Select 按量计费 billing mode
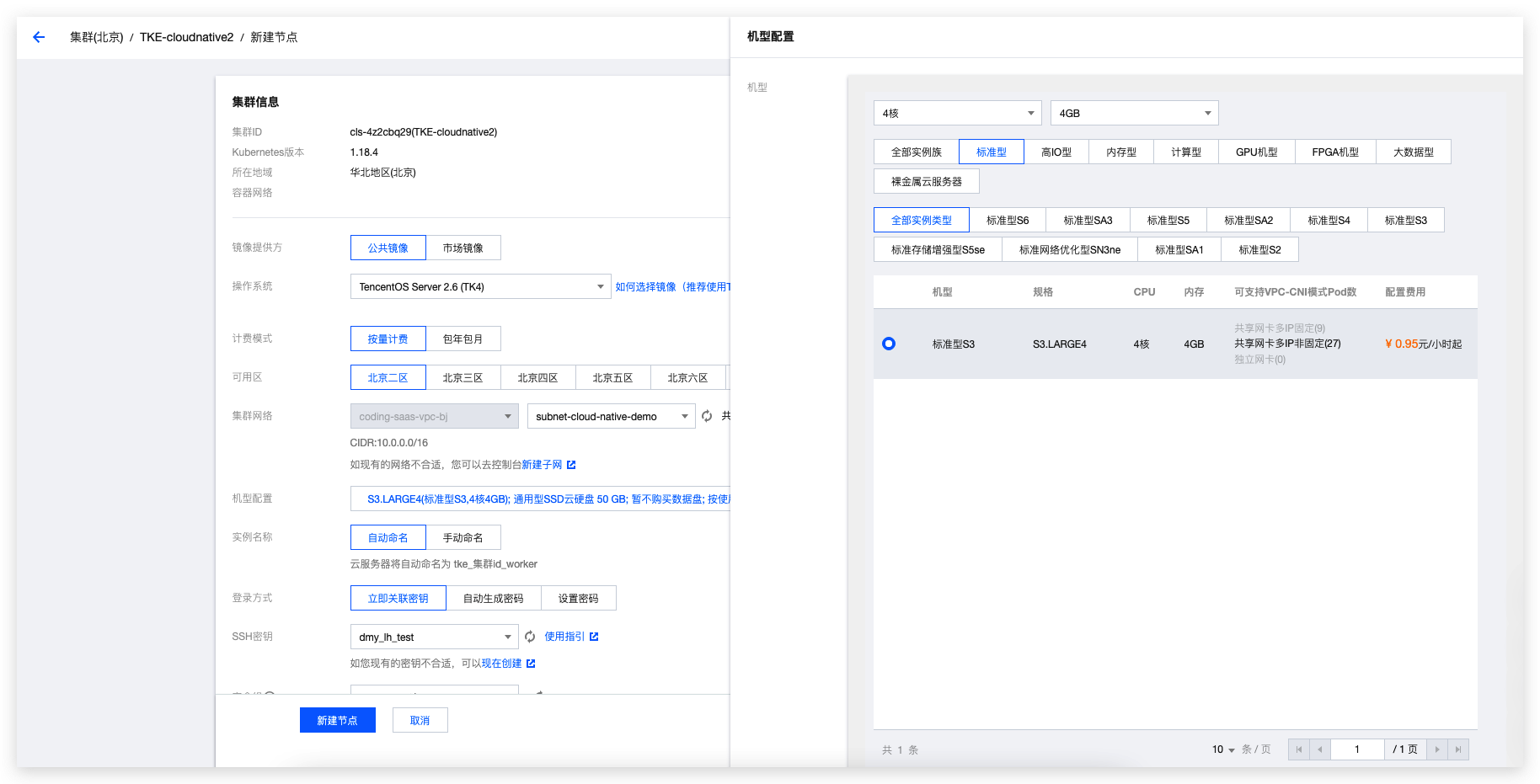This screenshot has height=784, width=1540. [x=388, y=339]
